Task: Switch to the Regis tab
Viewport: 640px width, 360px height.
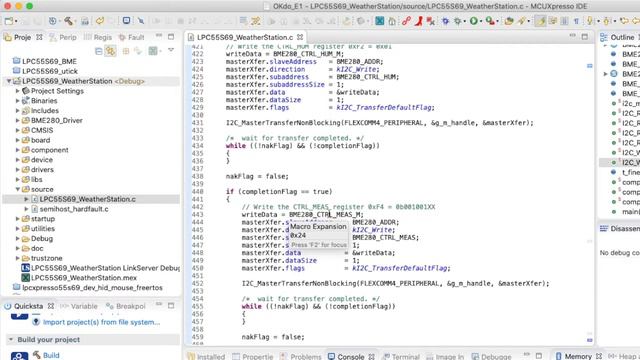Action: coord(98,37)
